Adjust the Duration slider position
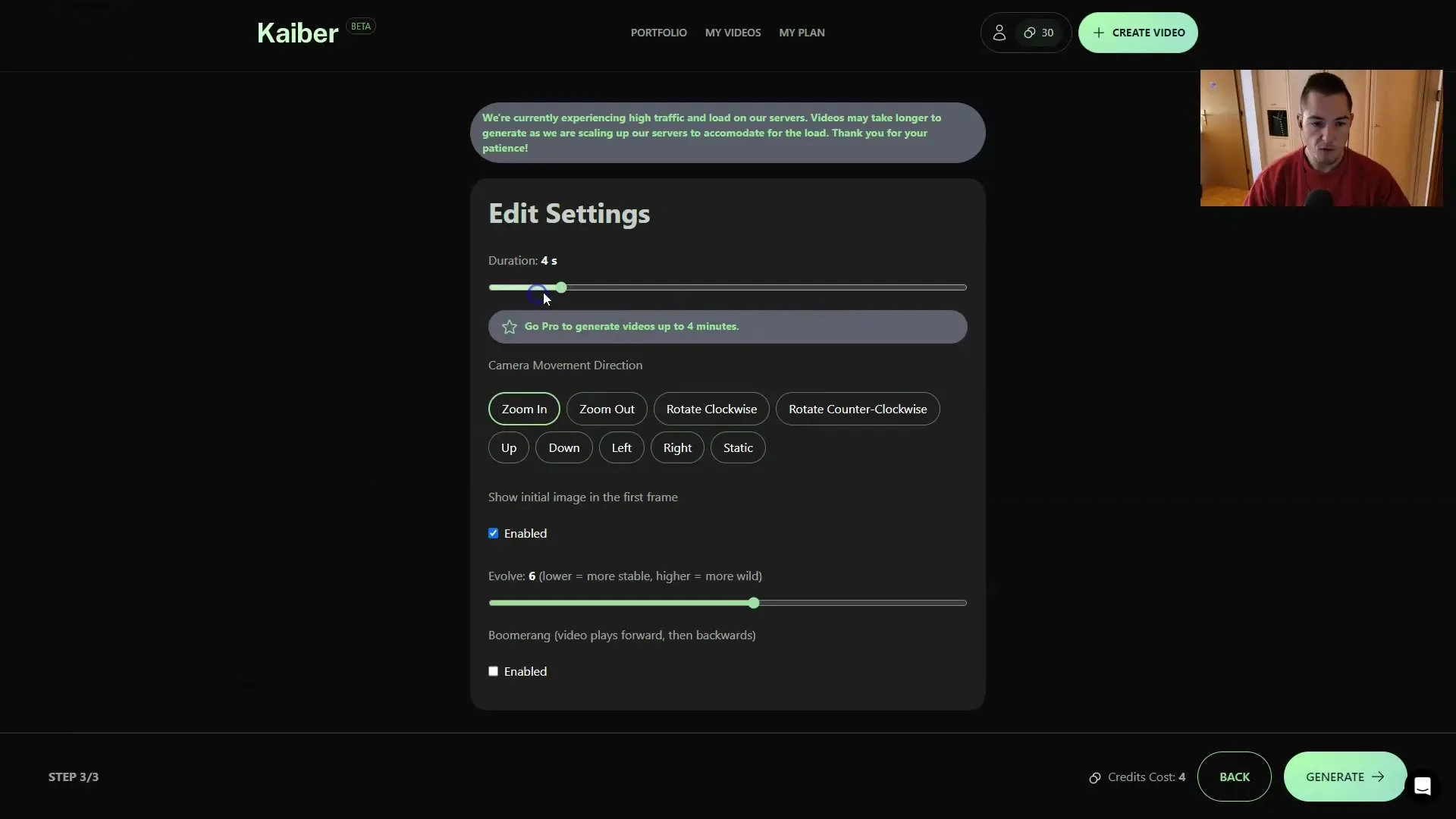The width and height of the screenshot is (1456, 819). coord(560,287)
